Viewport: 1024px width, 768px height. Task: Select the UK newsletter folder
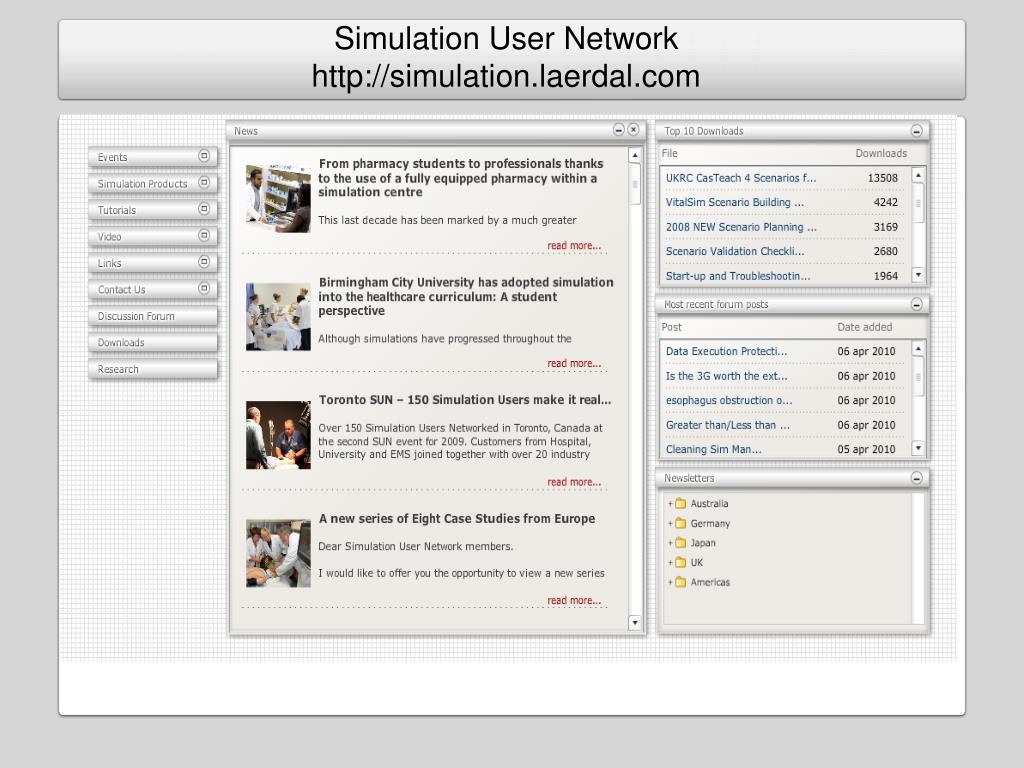pyautogui.click(x=696, y=562)
